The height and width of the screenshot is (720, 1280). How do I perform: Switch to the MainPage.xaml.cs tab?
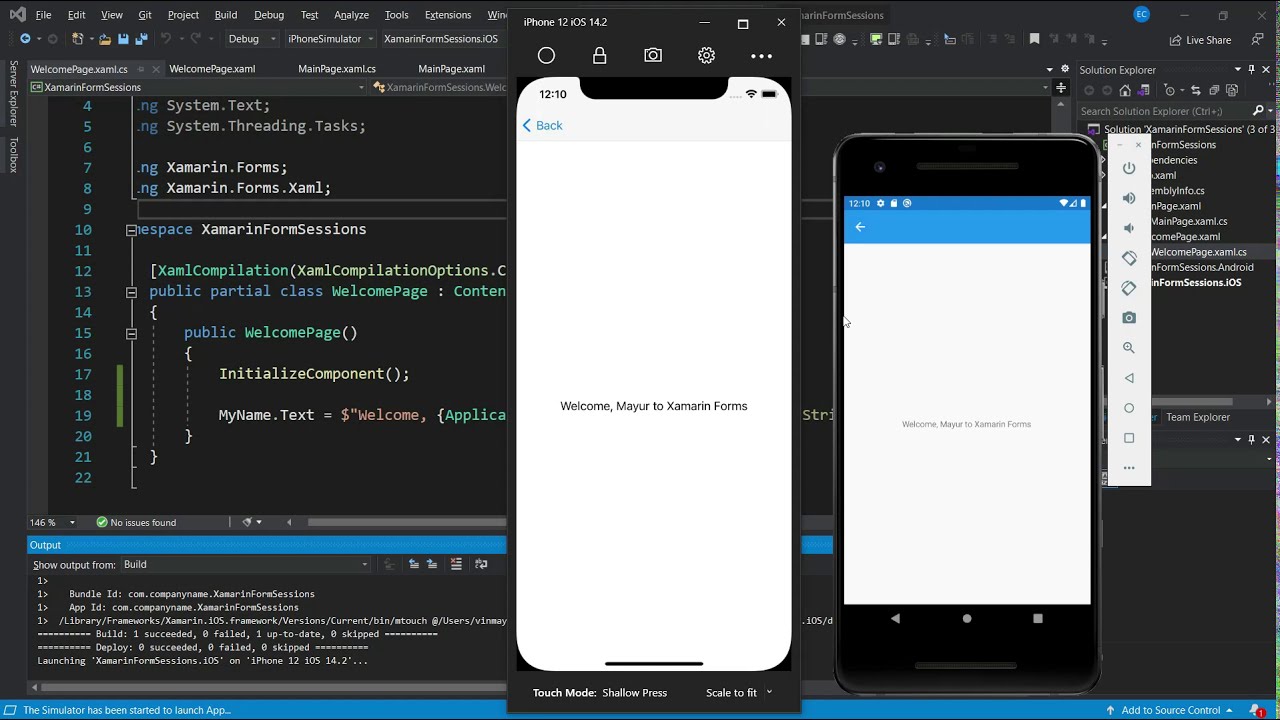click(337, 69)
